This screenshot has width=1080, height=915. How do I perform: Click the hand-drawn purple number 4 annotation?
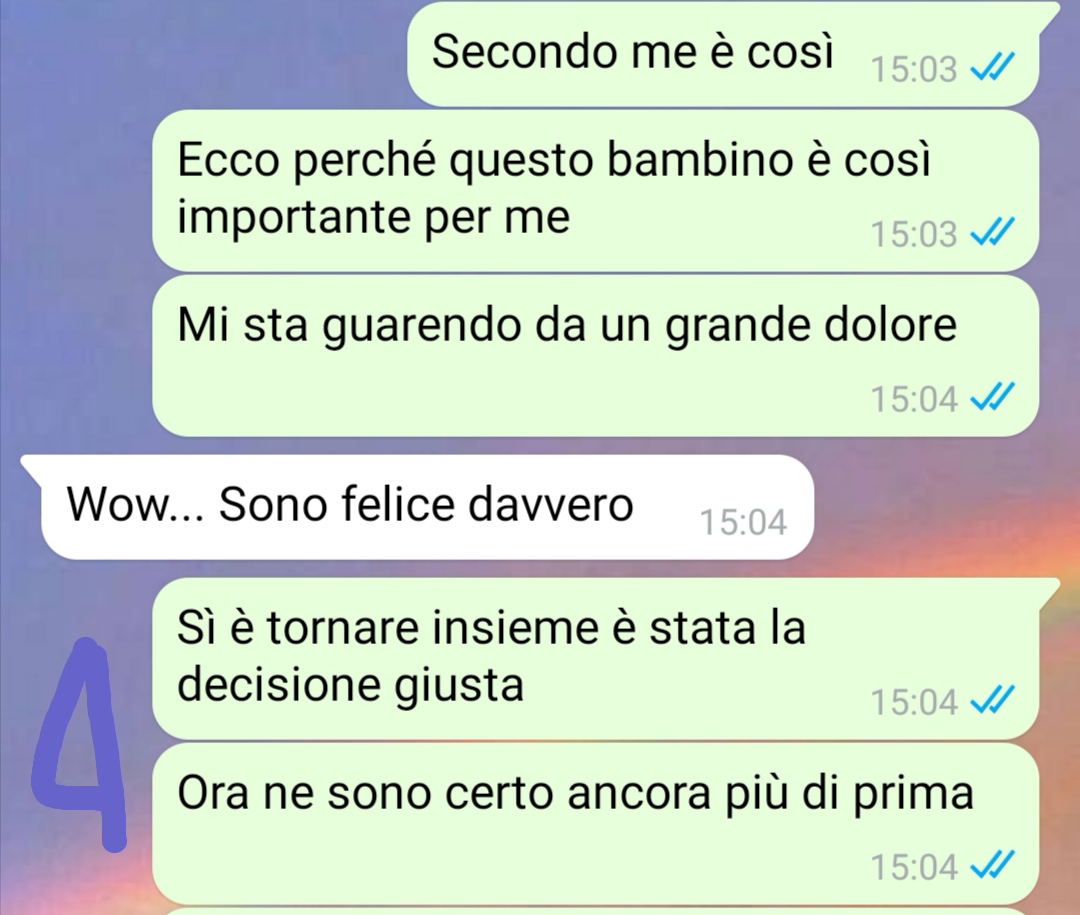tap(79, 744)
